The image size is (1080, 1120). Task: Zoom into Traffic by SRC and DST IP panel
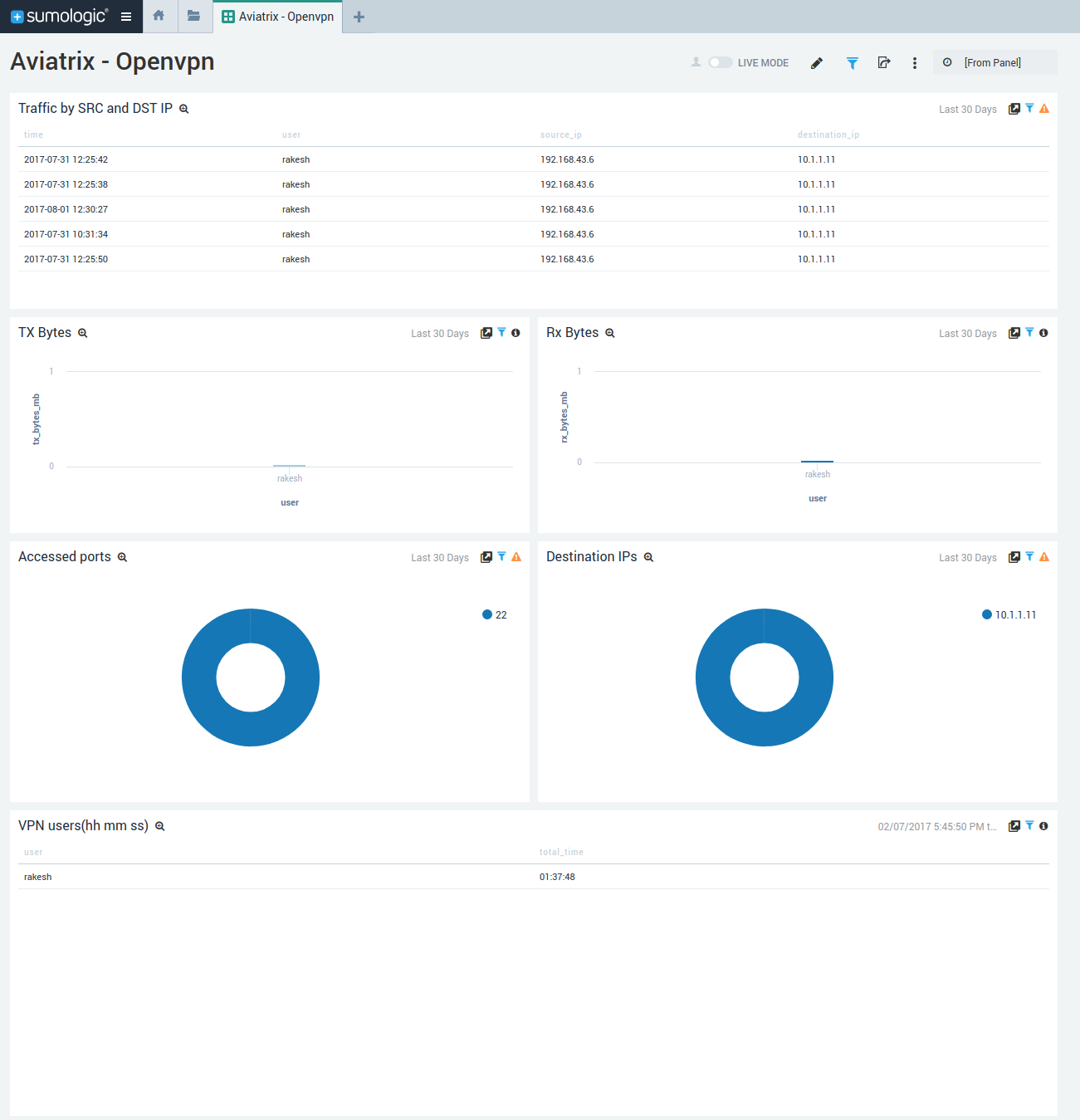(x=184, y=109)
